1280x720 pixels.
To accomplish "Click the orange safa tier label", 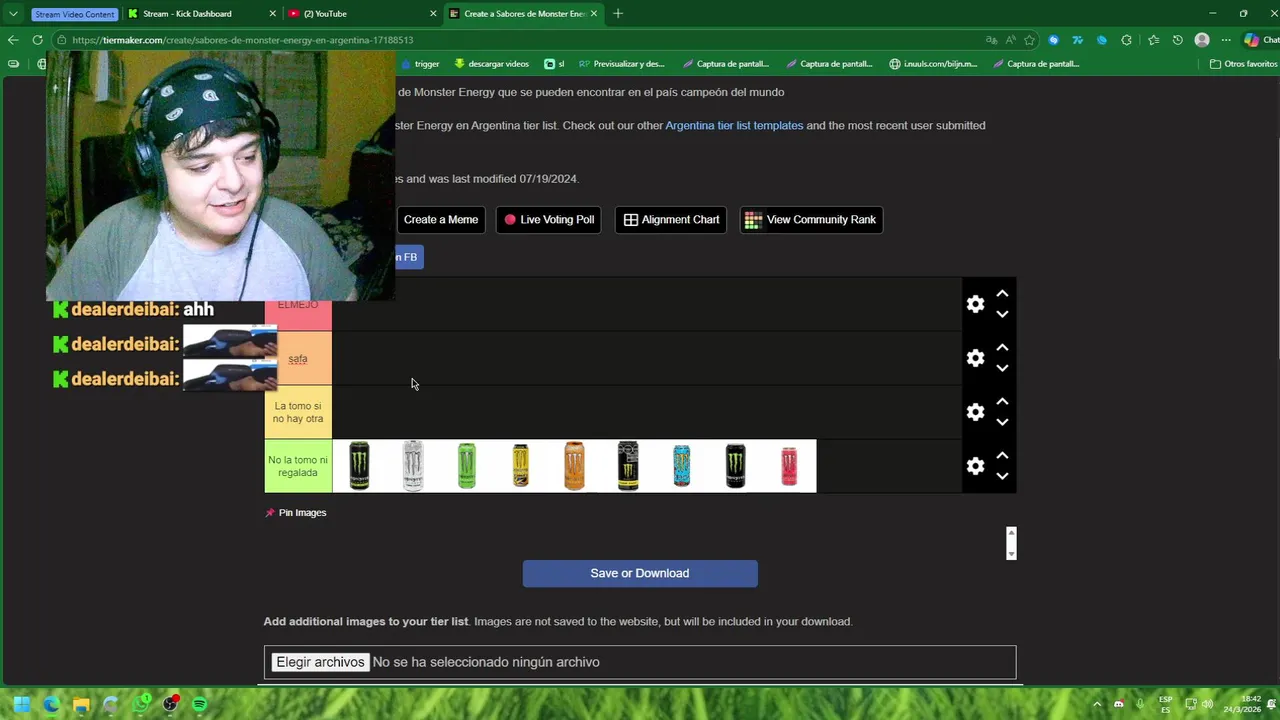I will (298, 358).
